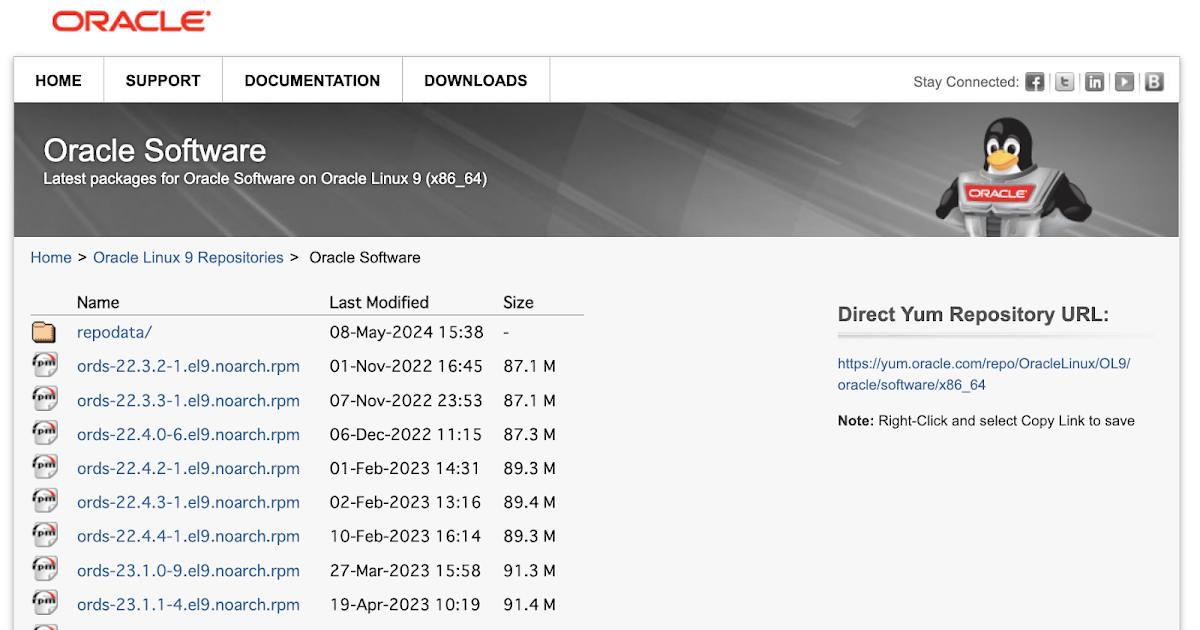Click the date 10-Feb-2023 16:14
This screenshot has width=1200, height=630.
click(x=405, y=536)
